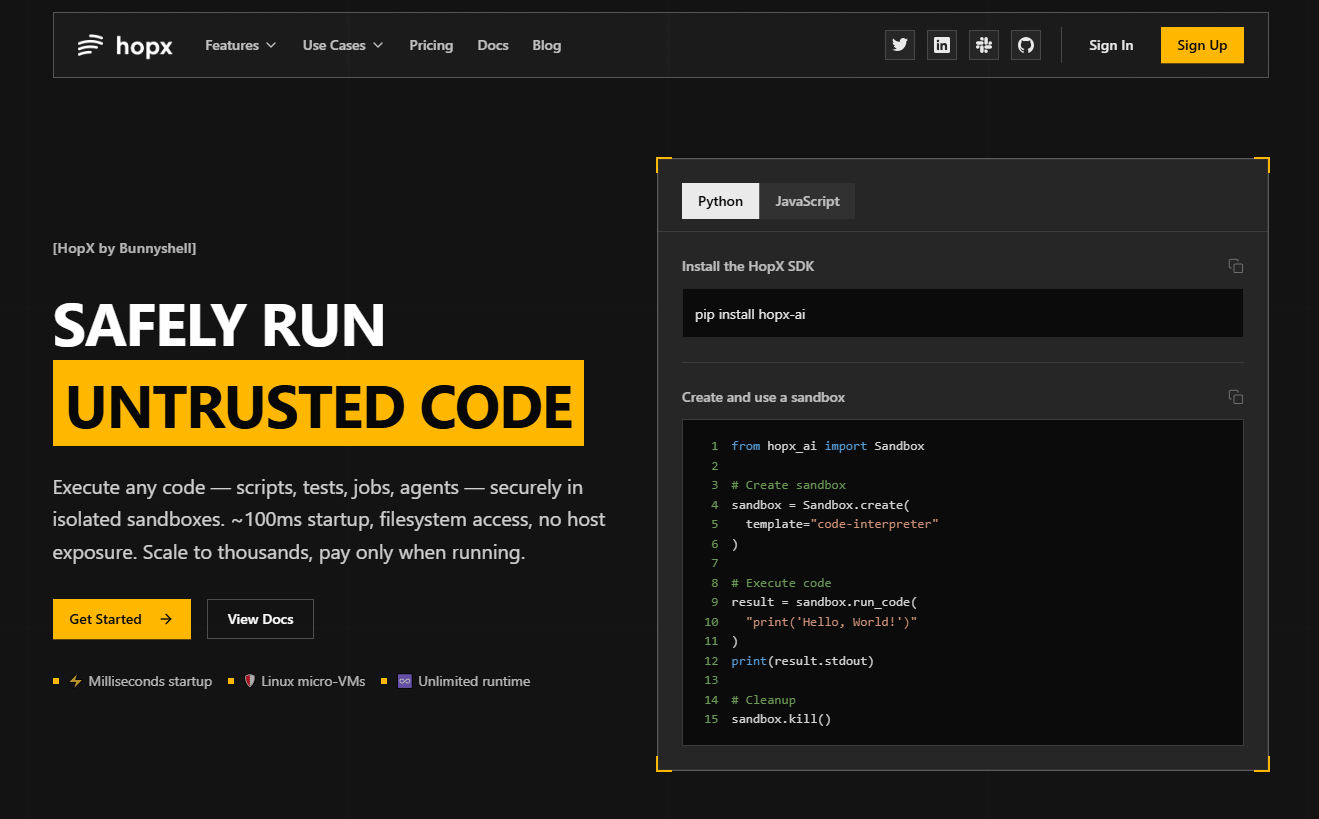Go to the Pricing page
The height and width of the screenshot is (819, 1319).
click(x=431, y=45)
